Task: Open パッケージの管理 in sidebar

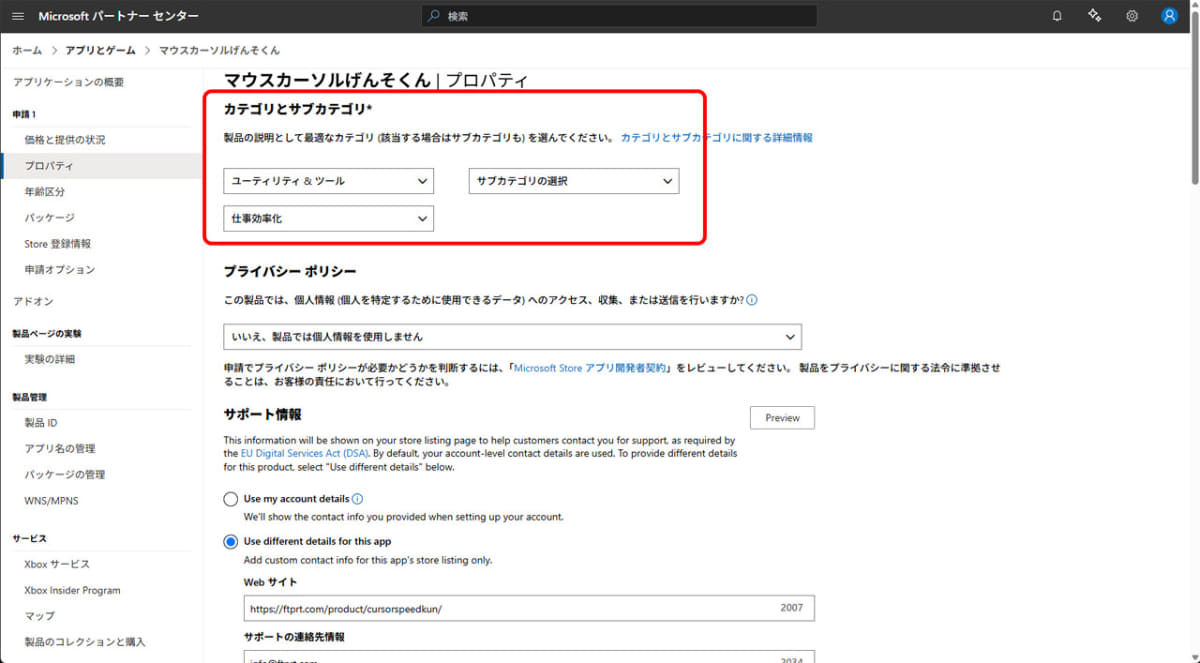Action: click(65, 475)
